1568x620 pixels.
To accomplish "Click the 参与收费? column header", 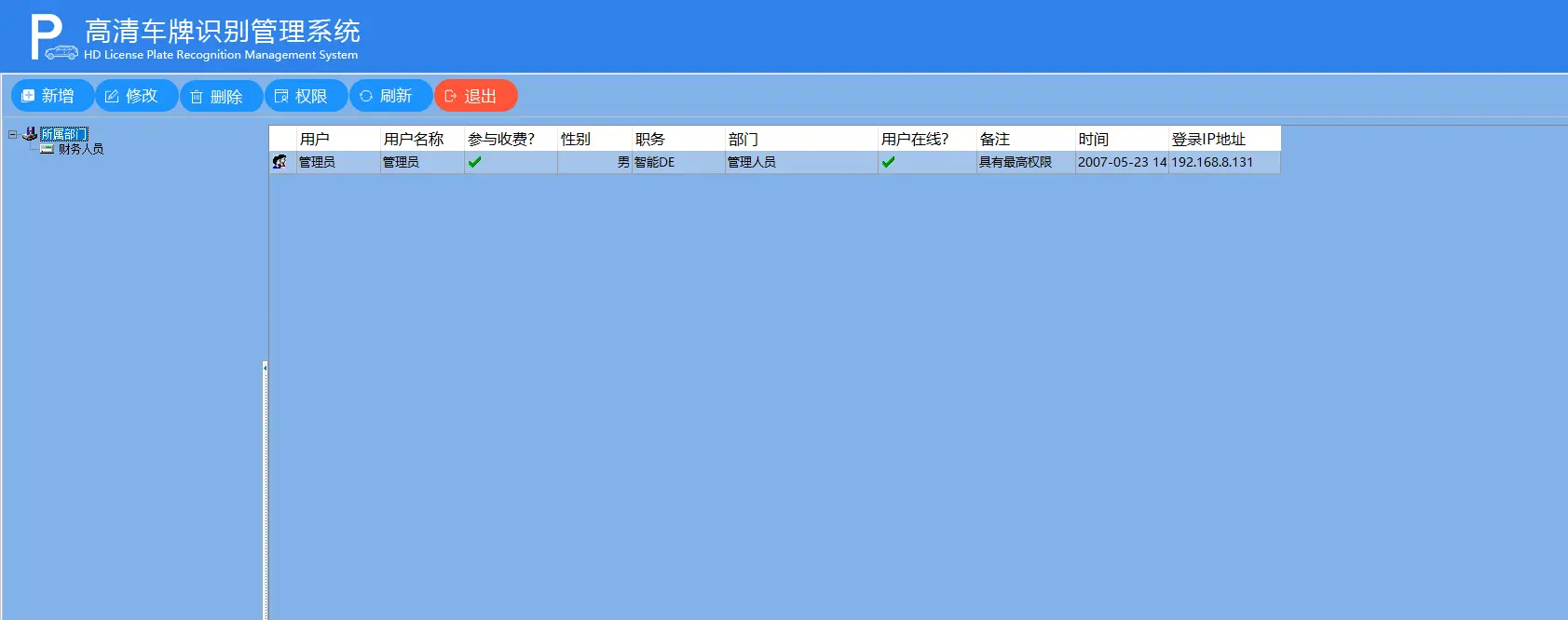I will pyautogui.click(x=511, y=139).
